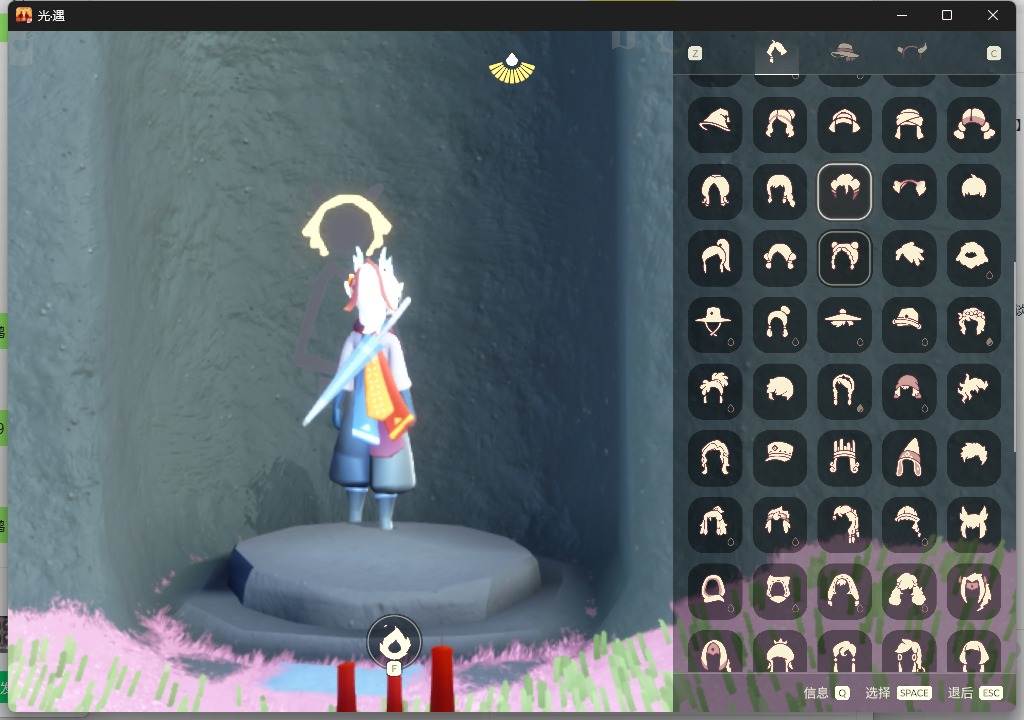1024x720 pixels.
Task: Select the captain's peaked cap icon
Action: (x=780, y=458)
